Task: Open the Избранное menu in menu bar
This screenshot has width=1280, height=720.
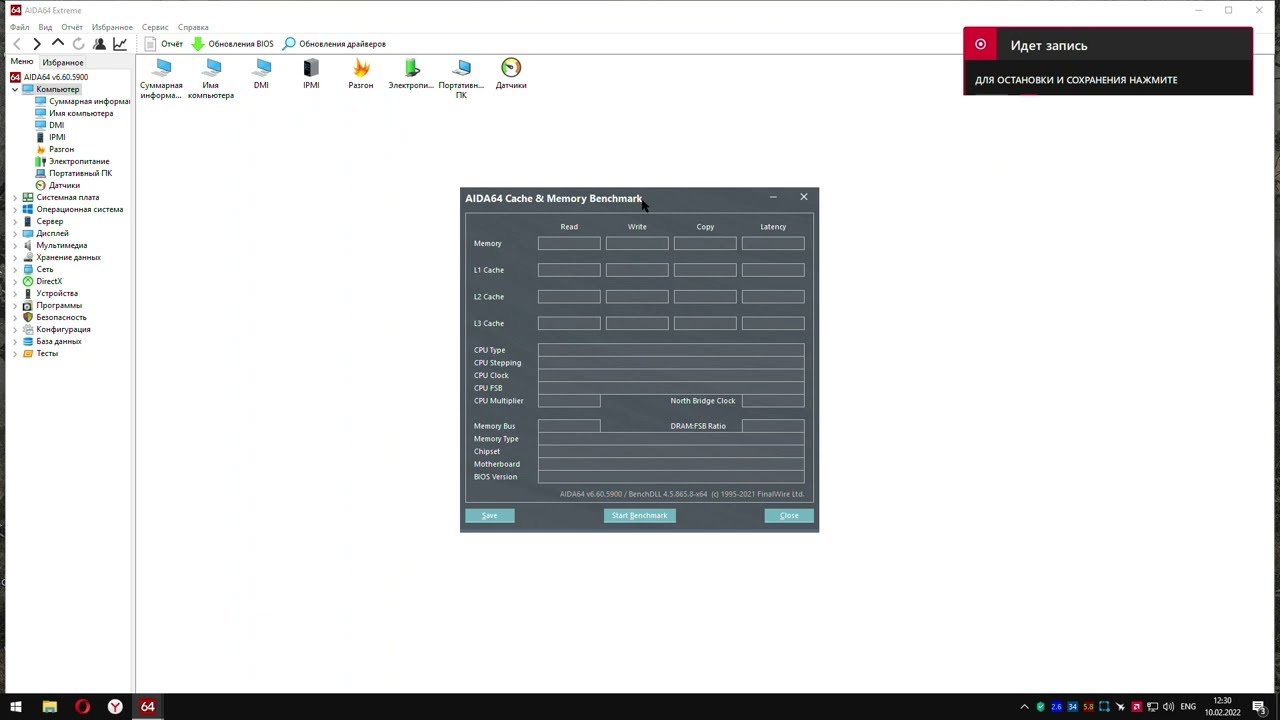Action: coord(112,27)
